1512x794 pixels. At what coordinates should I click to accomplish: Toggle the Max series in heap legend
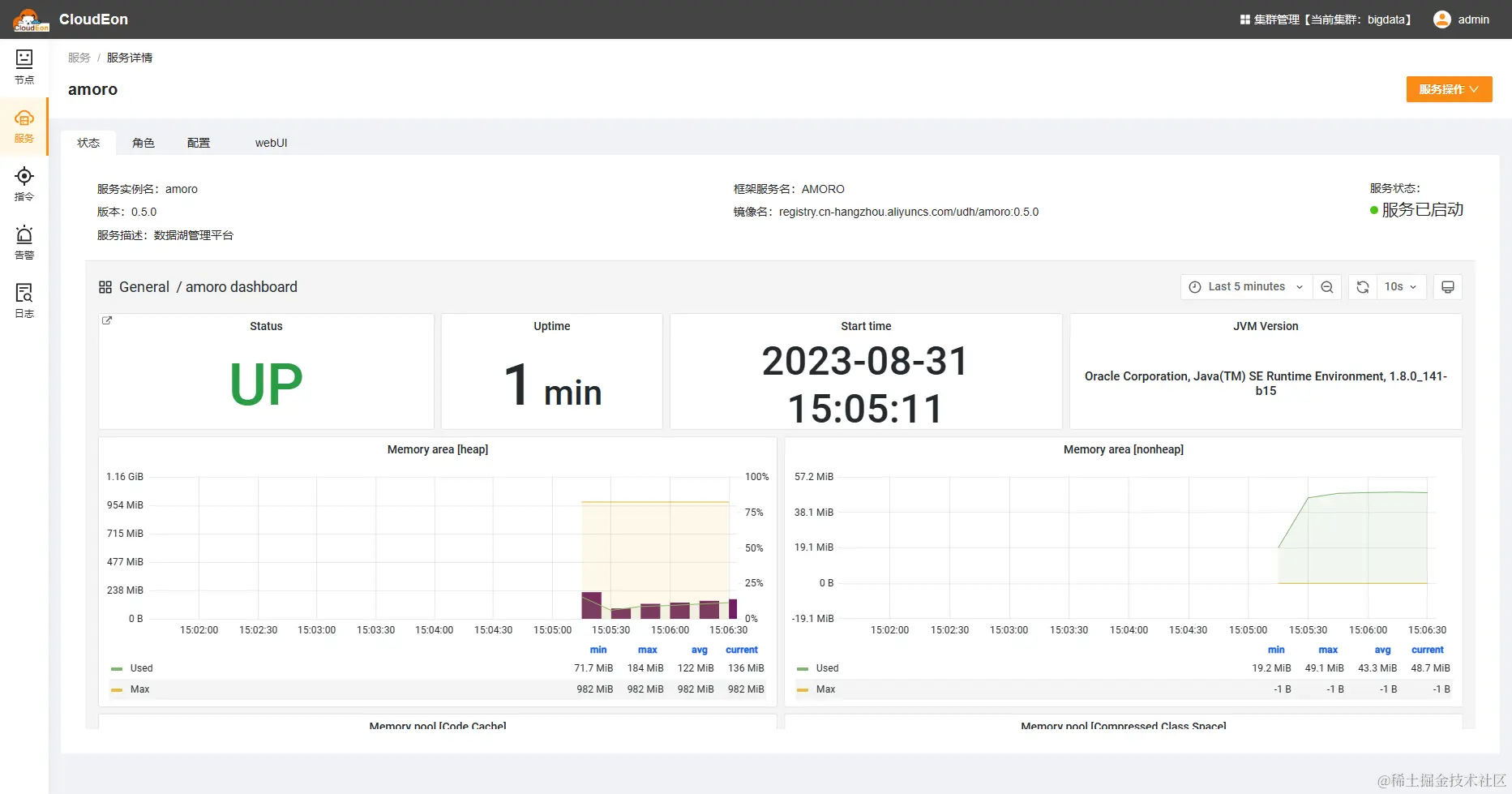140,689
